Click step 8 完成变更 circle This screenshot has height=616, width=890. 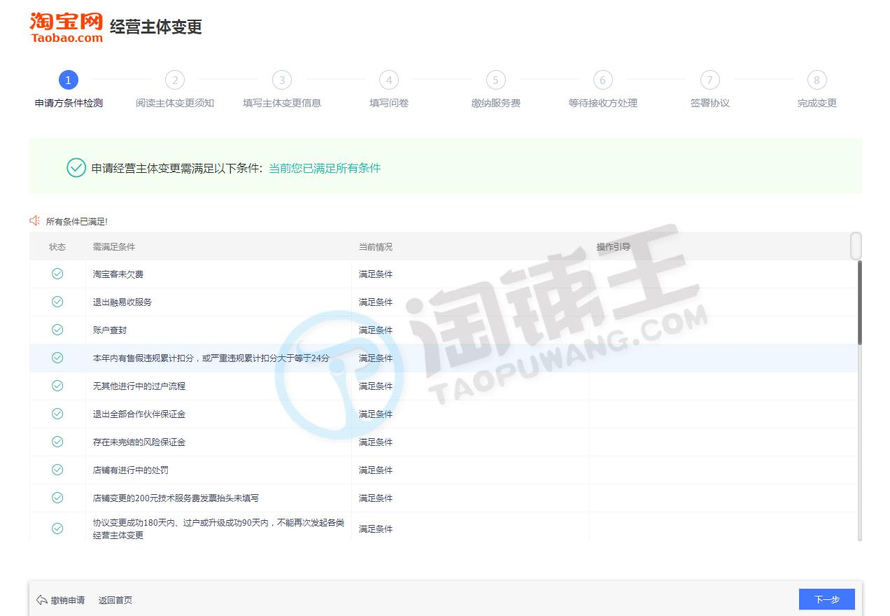coord(817,80)
